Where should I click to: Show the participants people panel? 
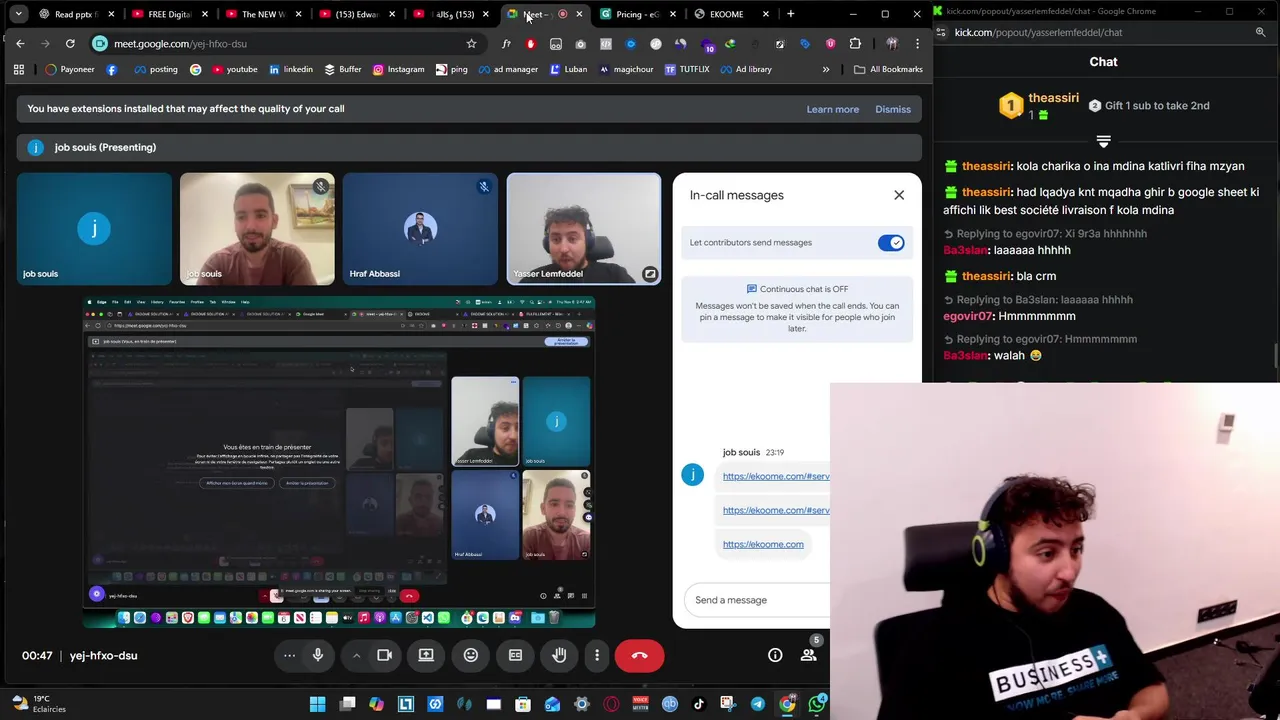point(808,655)
